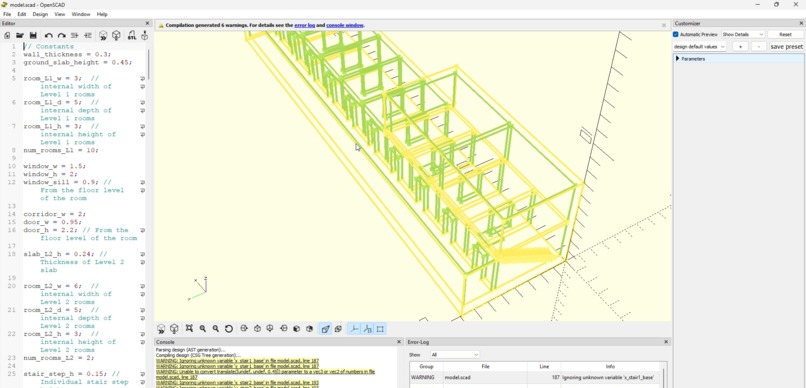Toggle Show Scale Markers in the viewport toolbar
Image resolution: width=806 pixels, height=388 pixels.
(367, 329)
